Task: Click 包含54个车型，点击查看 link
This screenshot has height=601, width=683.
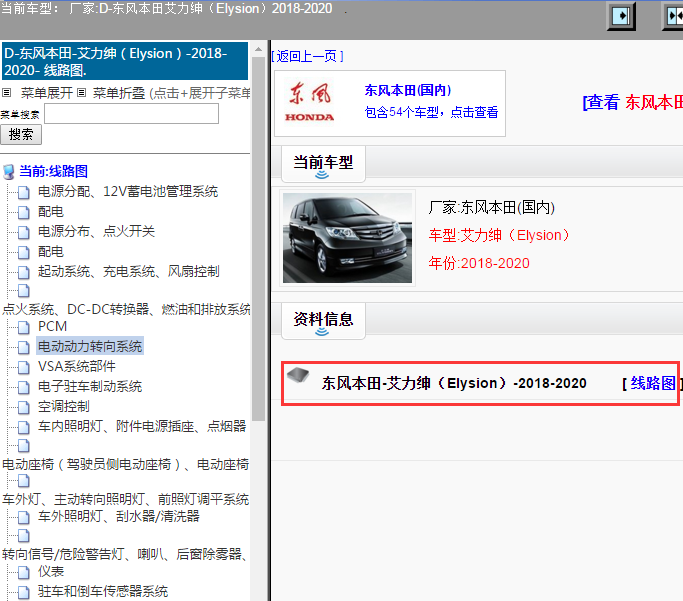Action: [431, 112]
